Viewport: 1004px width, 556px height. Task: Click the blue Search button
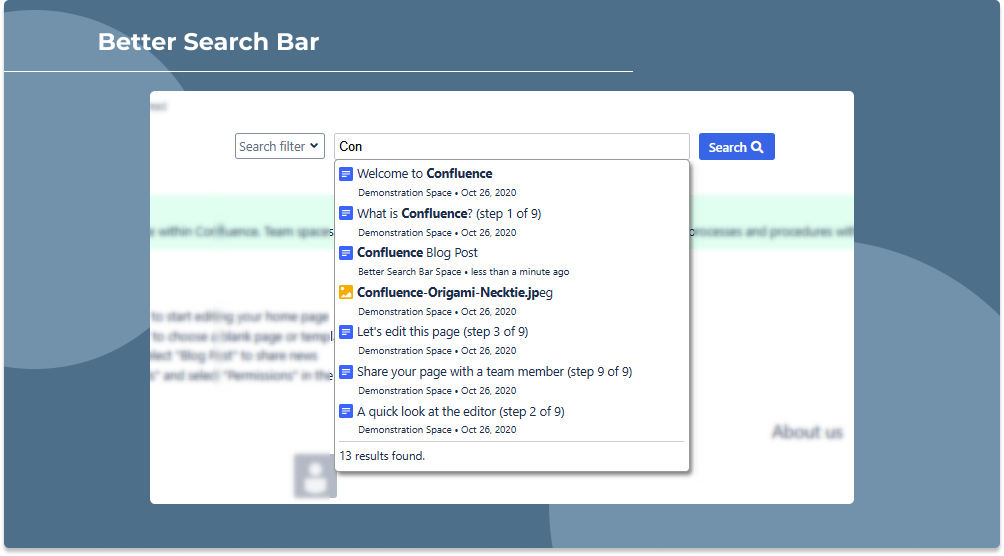tap(736, 147)
